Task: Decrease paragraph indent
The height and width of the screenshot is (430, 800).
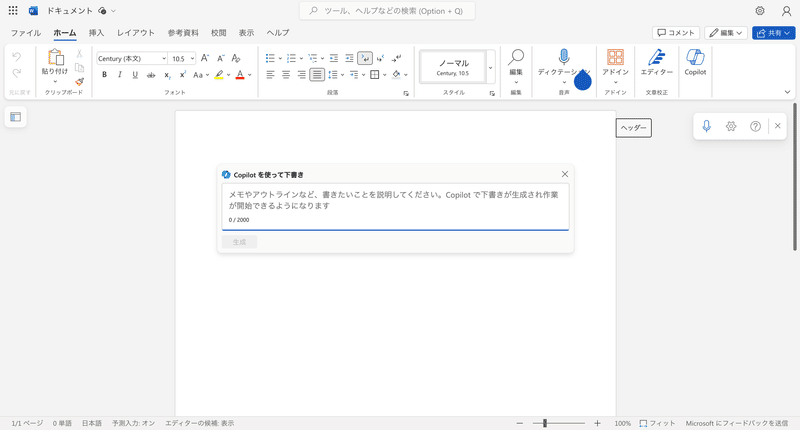Action: [334, 58]
